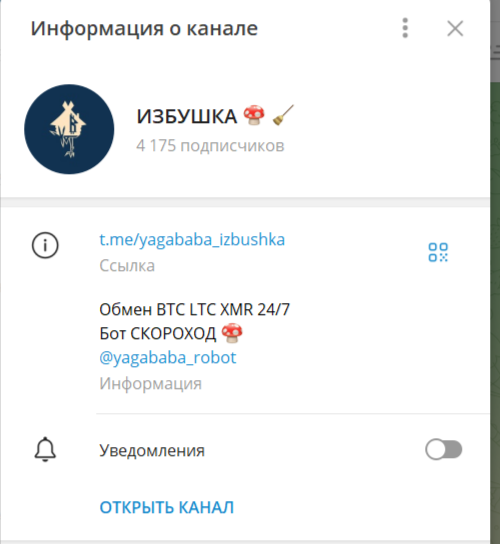
Task: Click the Информация о канале header title
Action: [x=144, y=28]
